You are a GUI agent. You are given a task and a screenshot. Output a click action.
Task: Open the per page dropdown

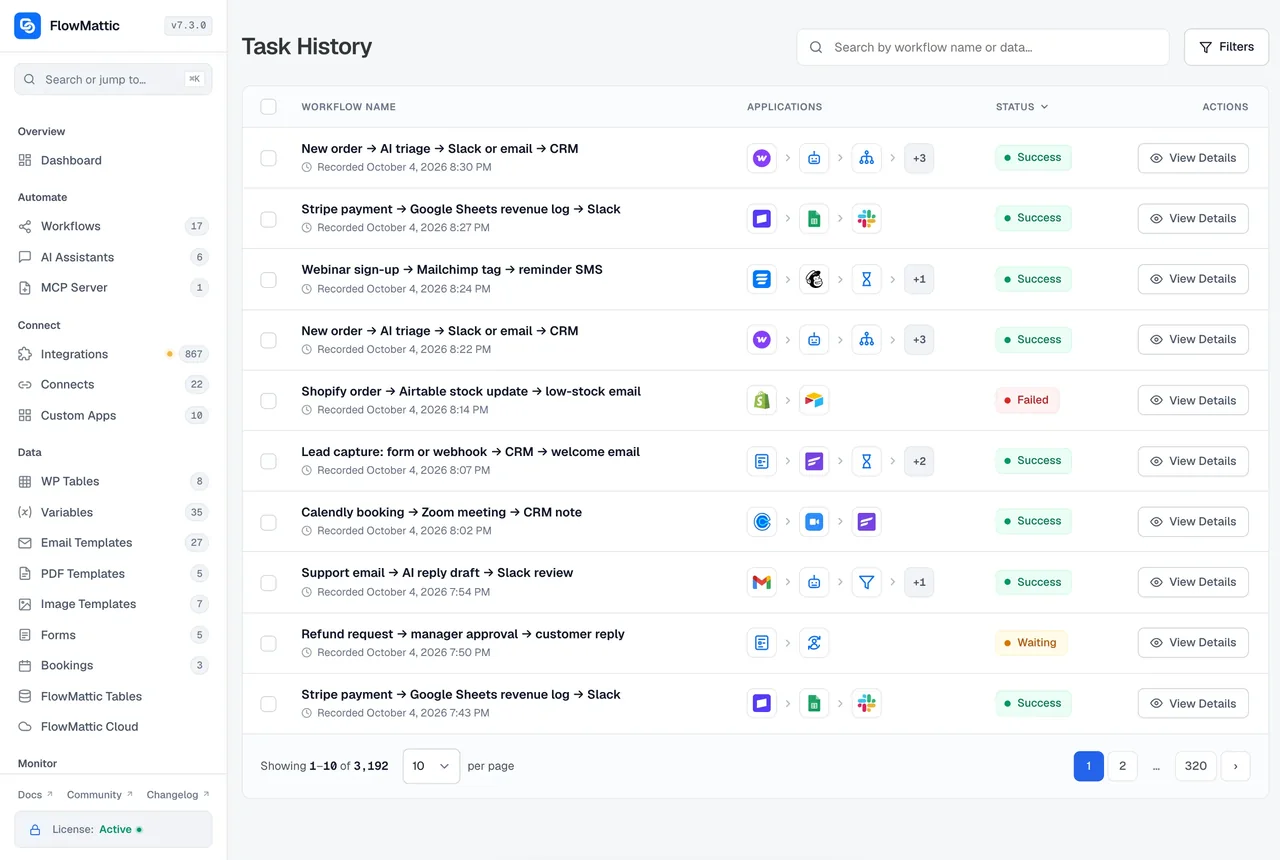(x=431, y=766)
